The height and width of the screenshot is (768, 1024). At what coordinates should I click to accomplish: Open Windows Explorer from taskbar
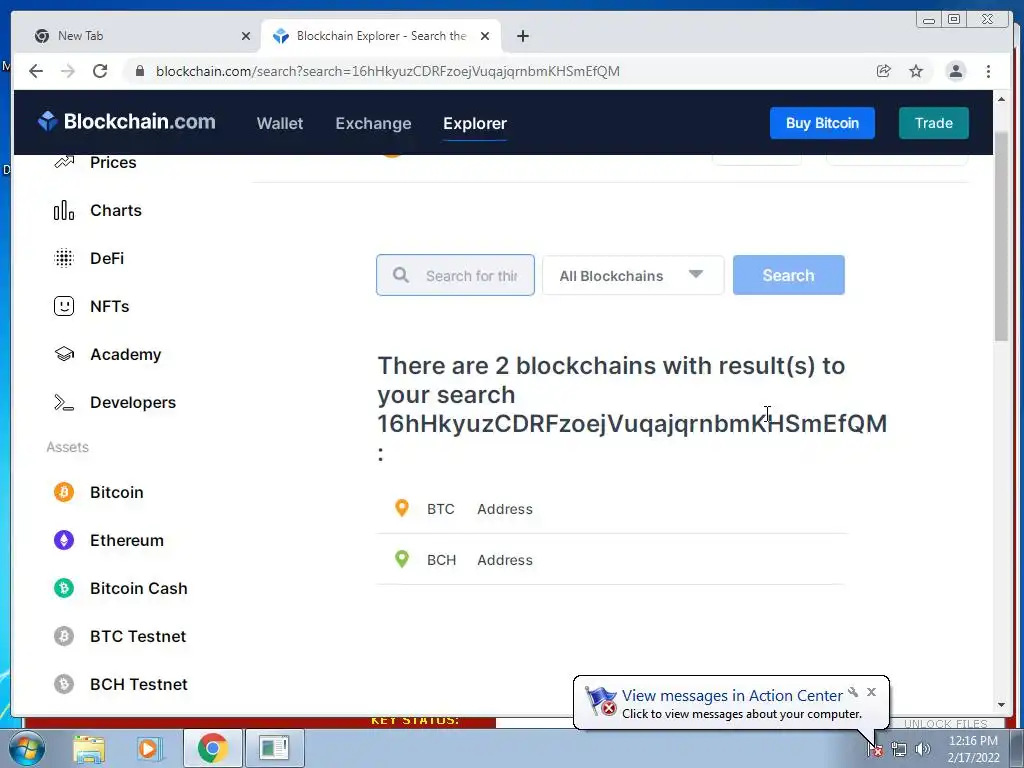89,748
